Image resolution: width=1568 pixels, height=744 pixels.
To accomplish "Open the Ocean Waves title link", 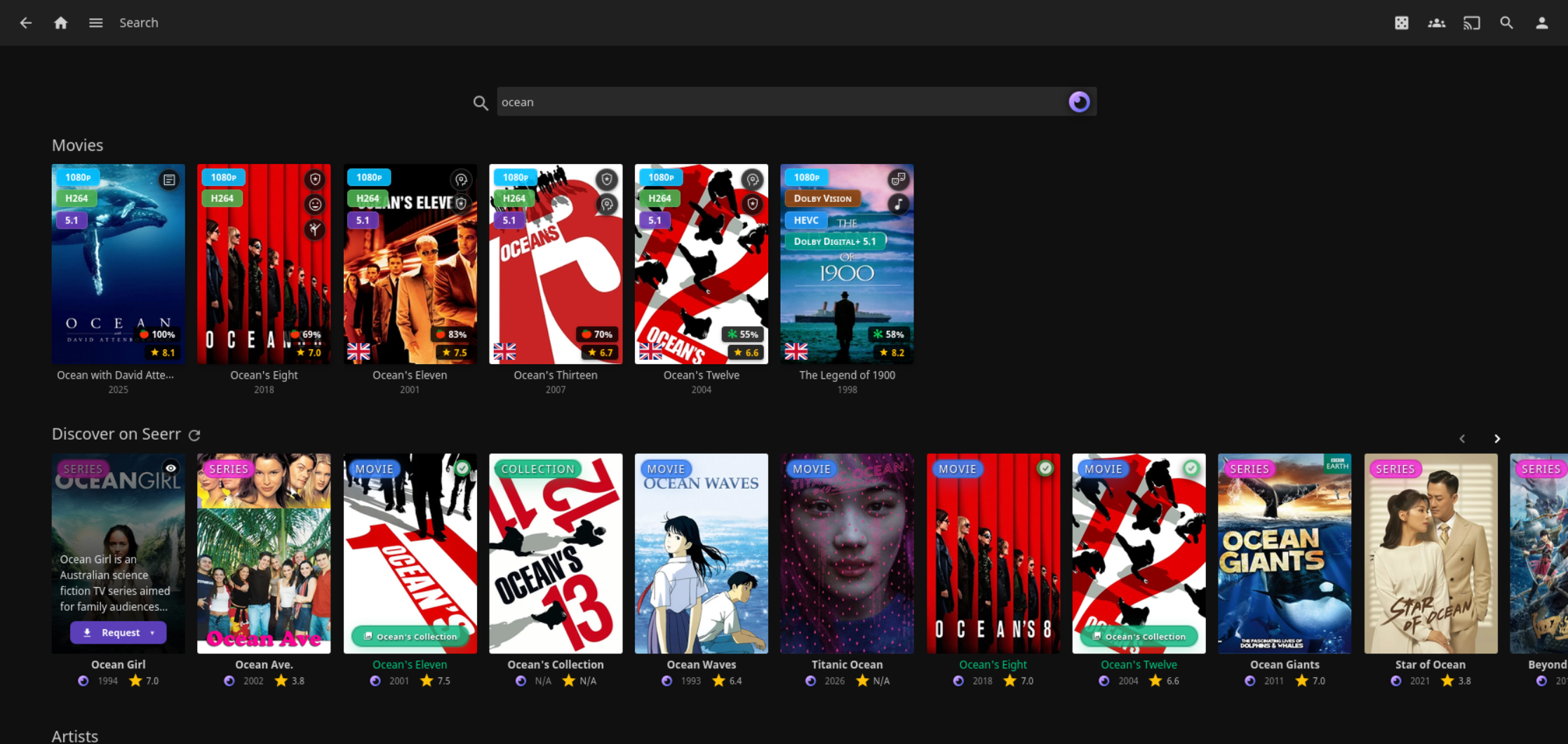I will [x=702, y=664].
